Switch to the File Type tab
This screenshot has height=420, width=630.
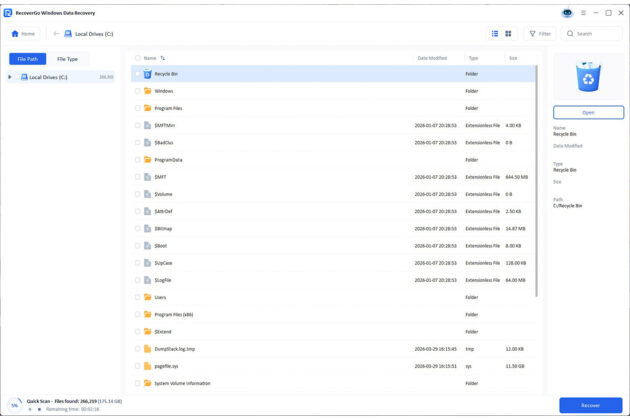67,59
